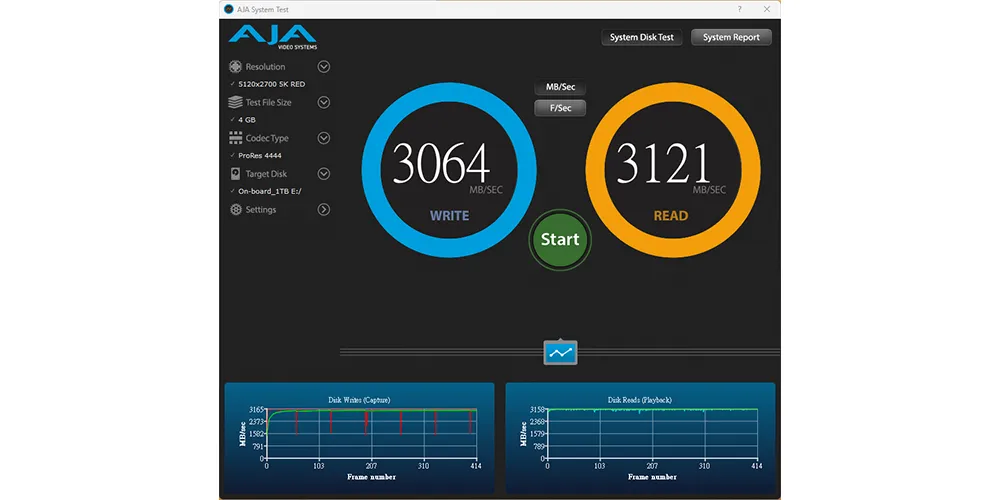
Task: Click the Codec Type grid icon
Action: point(236,138)
